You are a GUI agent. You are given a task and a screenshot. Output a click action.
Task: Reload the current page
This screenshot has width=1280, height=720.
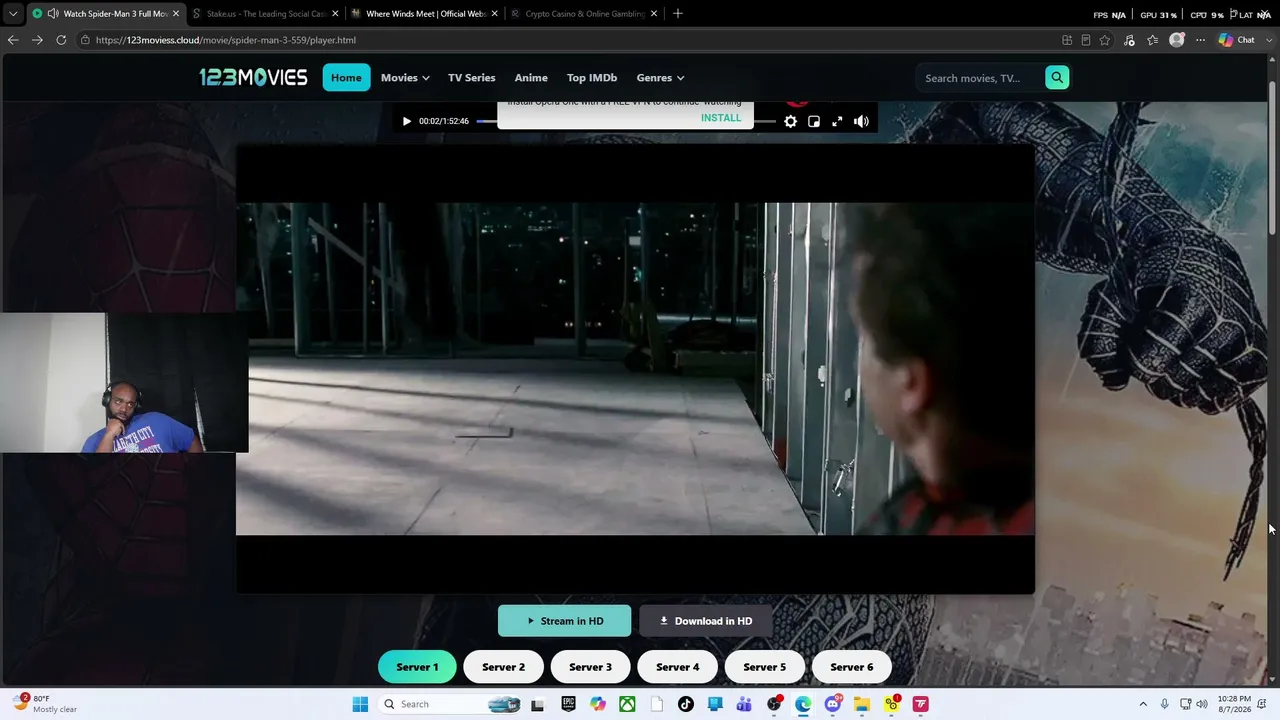coord(61,40)
